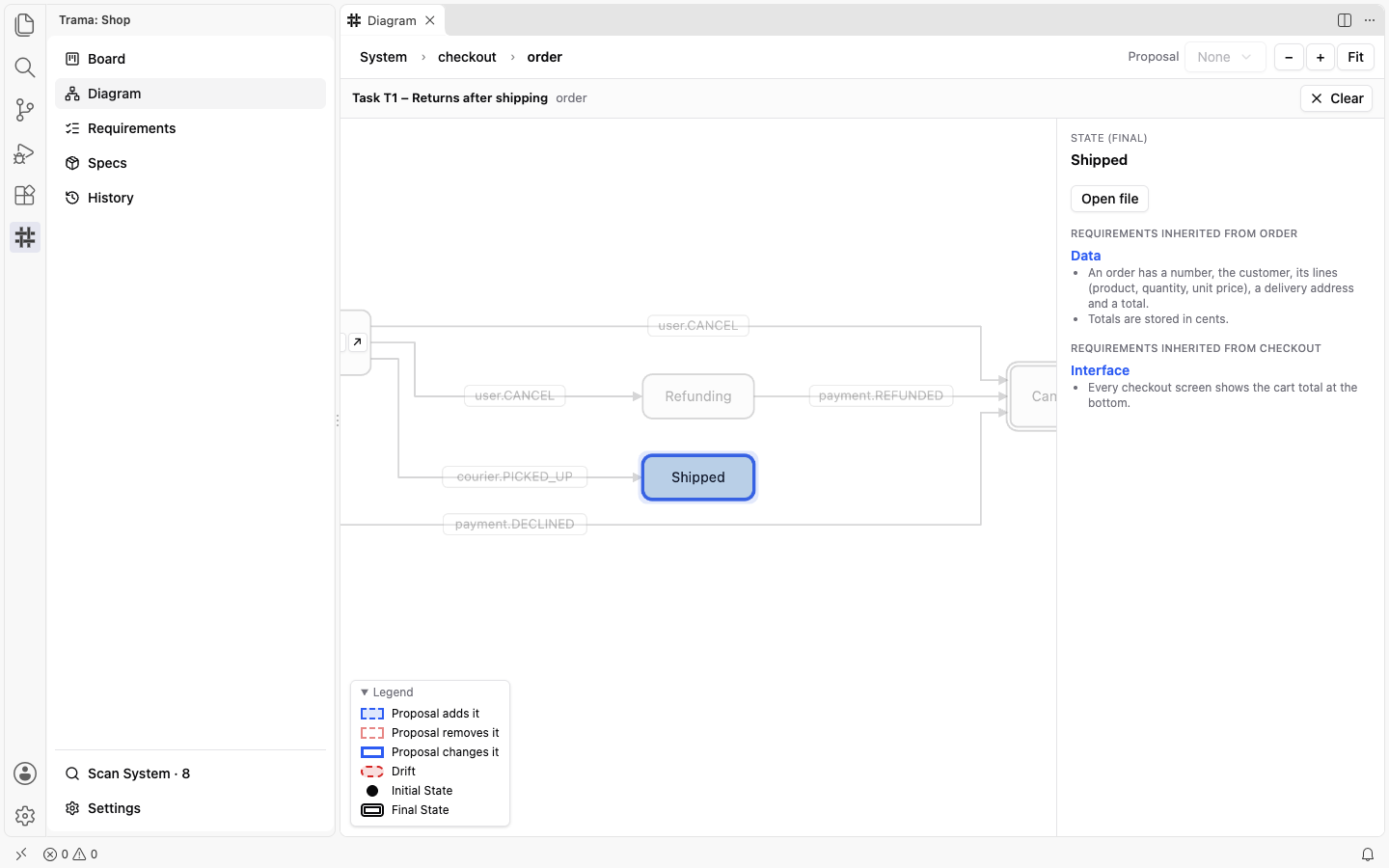The width and height of the screenshot is (1389, 868).
Task: Navigate to checkout in the breadcrumb
Action: point(467,57)
